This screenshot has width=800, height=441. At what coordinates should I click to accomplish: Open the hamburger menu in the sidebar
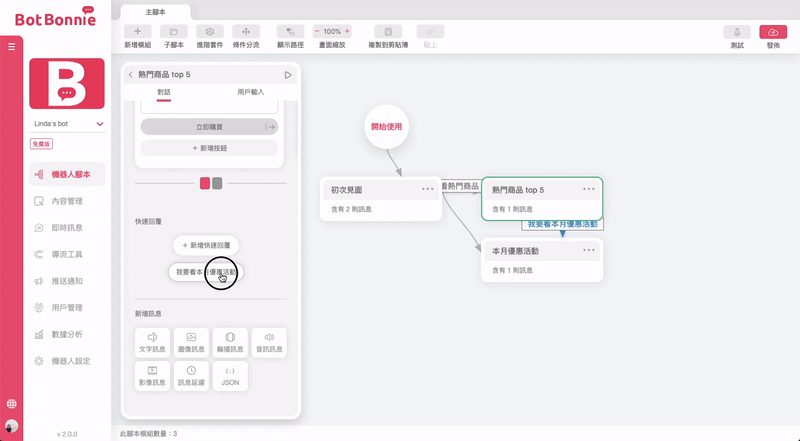click(11, 46)
